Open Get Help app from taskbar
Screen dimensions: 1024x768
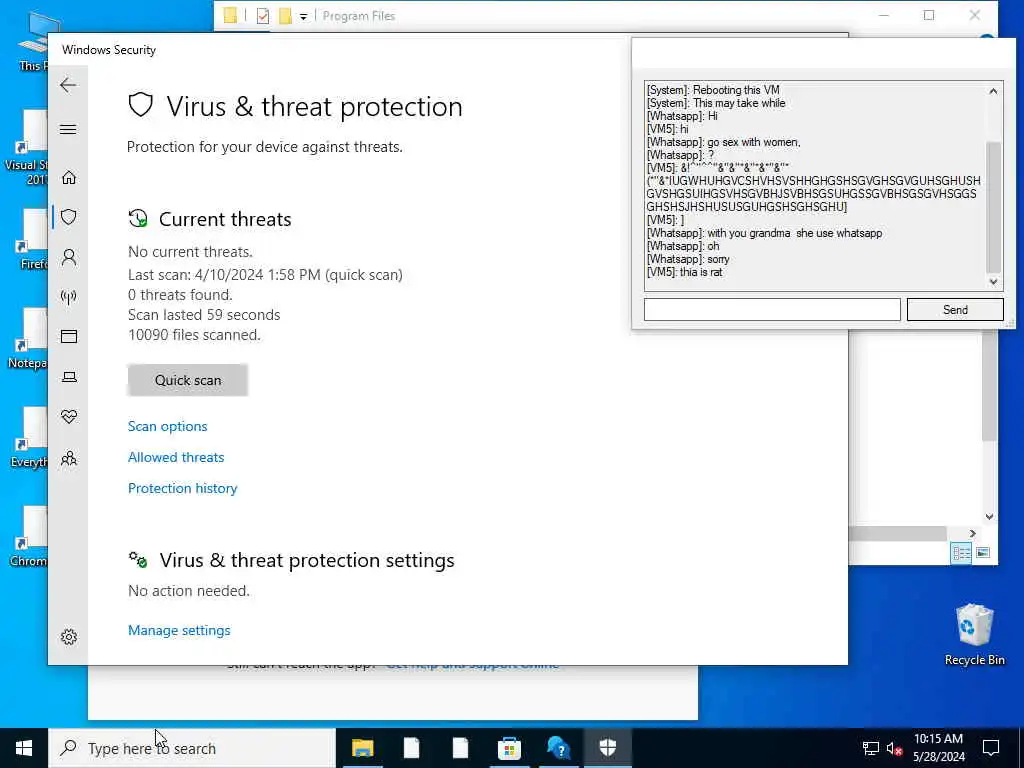[558, 748]
